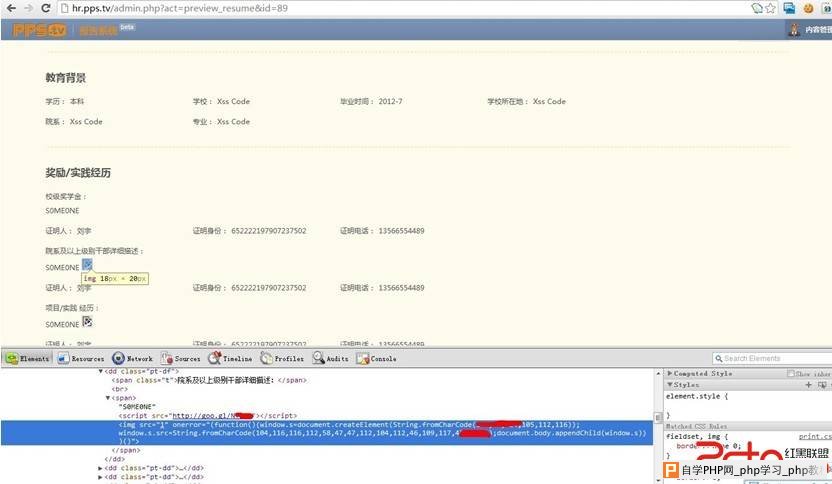This screenshot has width=832, height=484.
Task: Open the Elements panel in DevTools
Action: [x=27, y=359]
